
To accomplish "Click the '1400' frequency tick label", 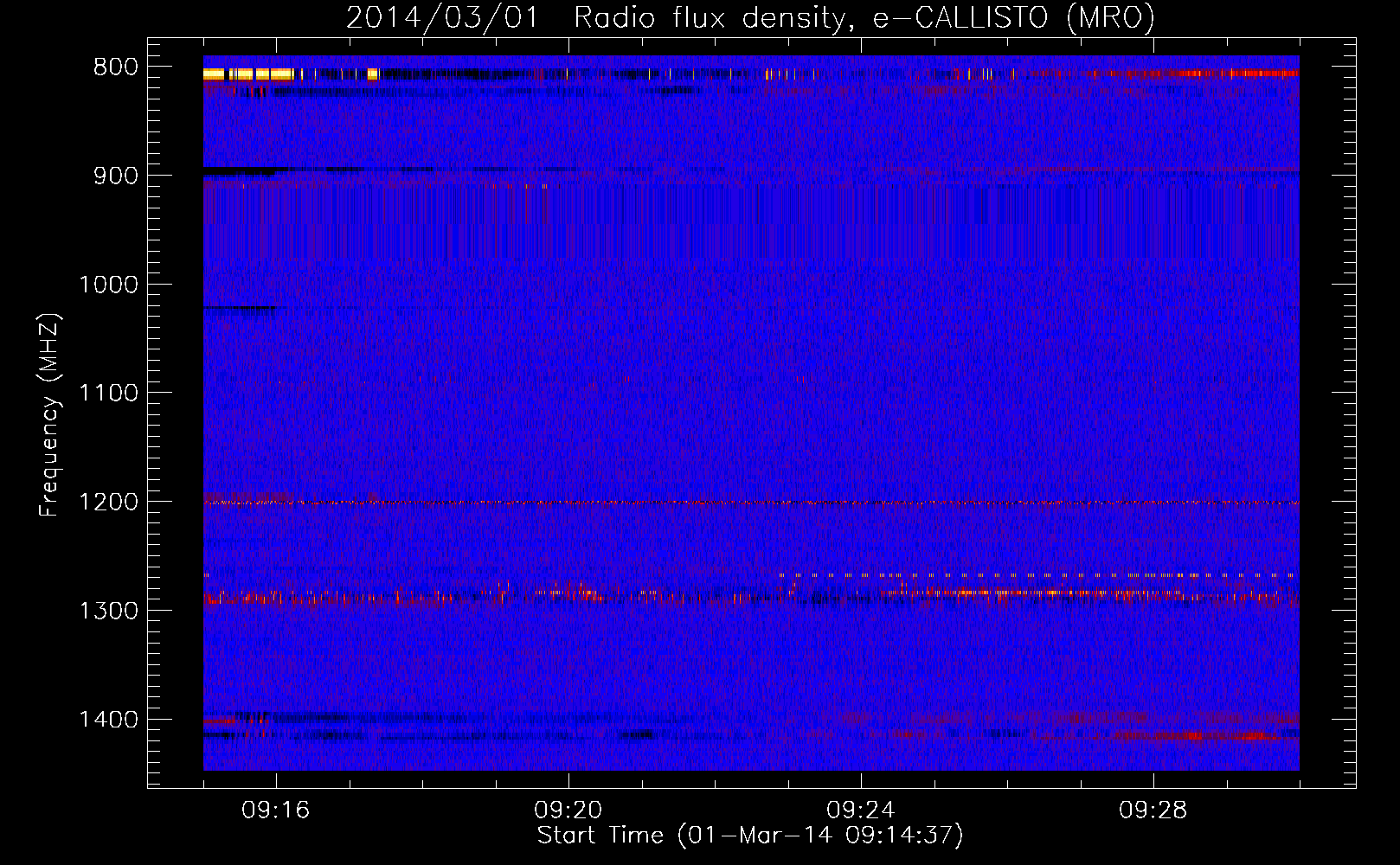I will coord(108,720).
